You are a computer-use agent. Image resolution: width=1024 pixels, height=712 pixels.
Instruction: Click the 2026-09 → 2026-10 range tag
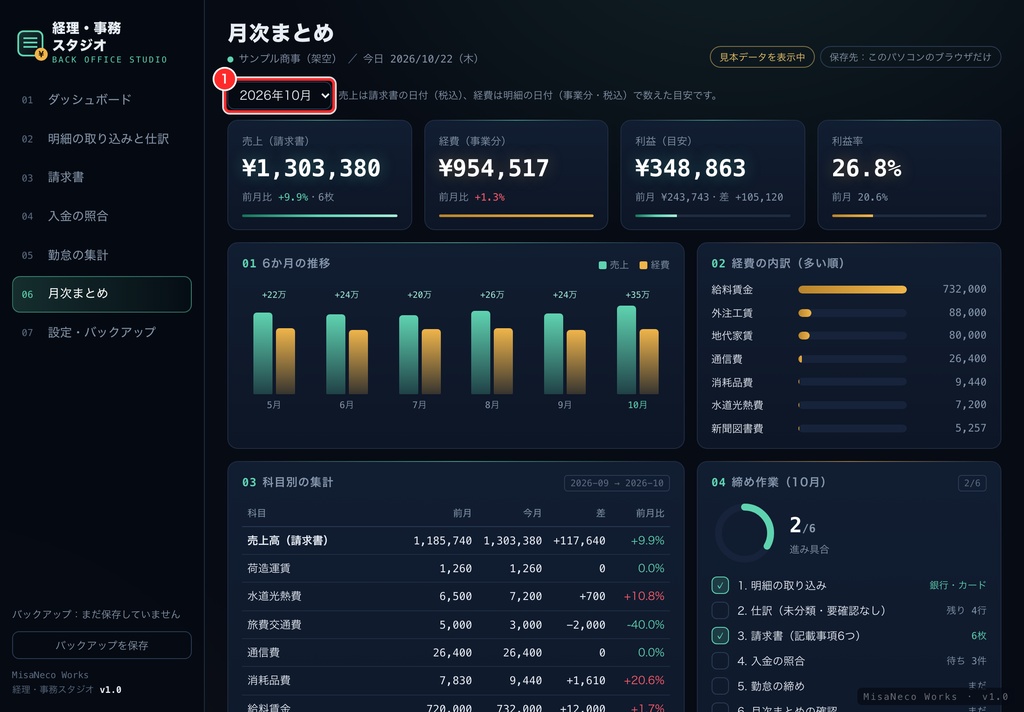[x=616, y=483]
